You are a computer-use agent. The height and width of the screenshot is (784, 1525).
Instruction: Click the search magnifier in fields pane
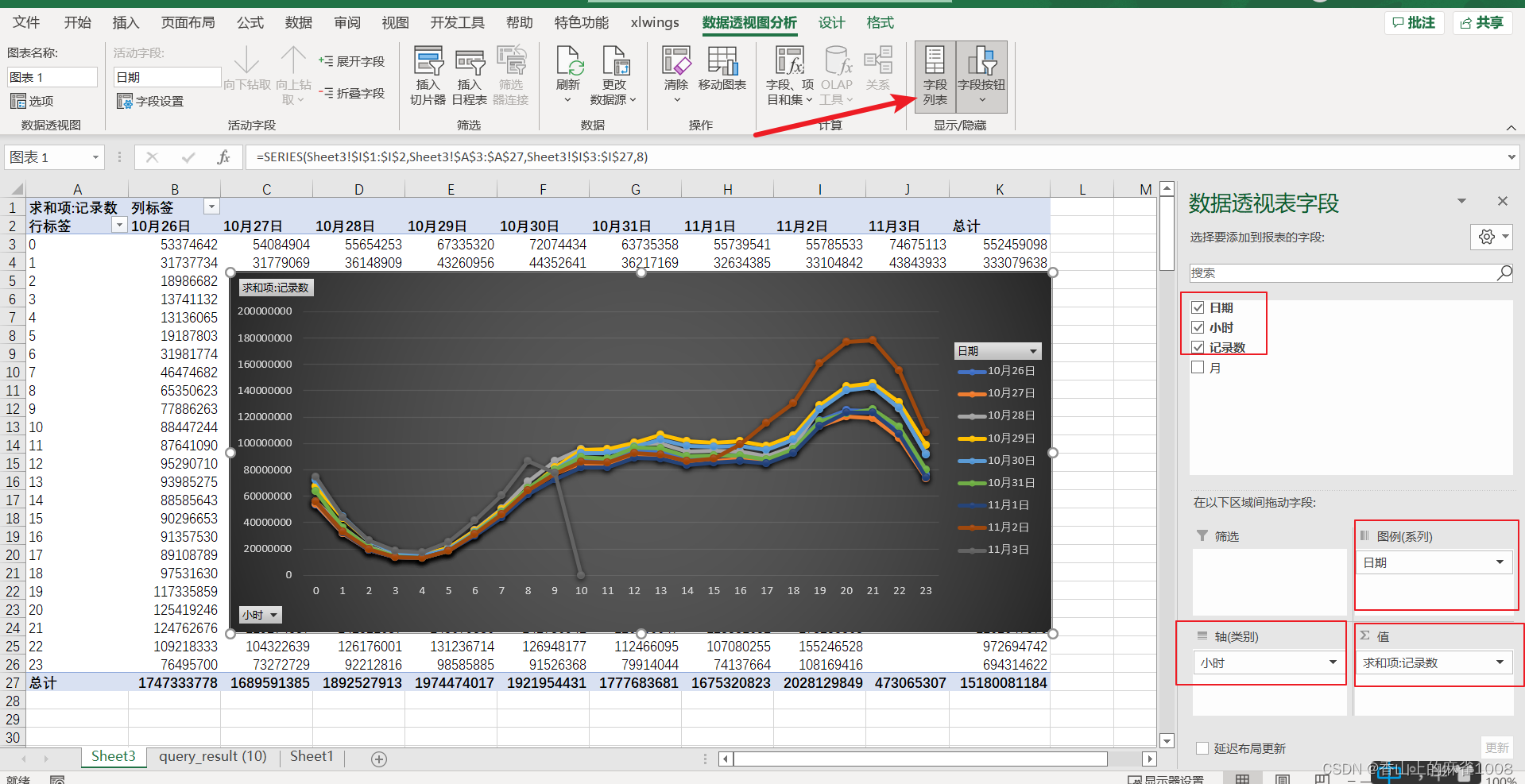(x=1504, y=272)
